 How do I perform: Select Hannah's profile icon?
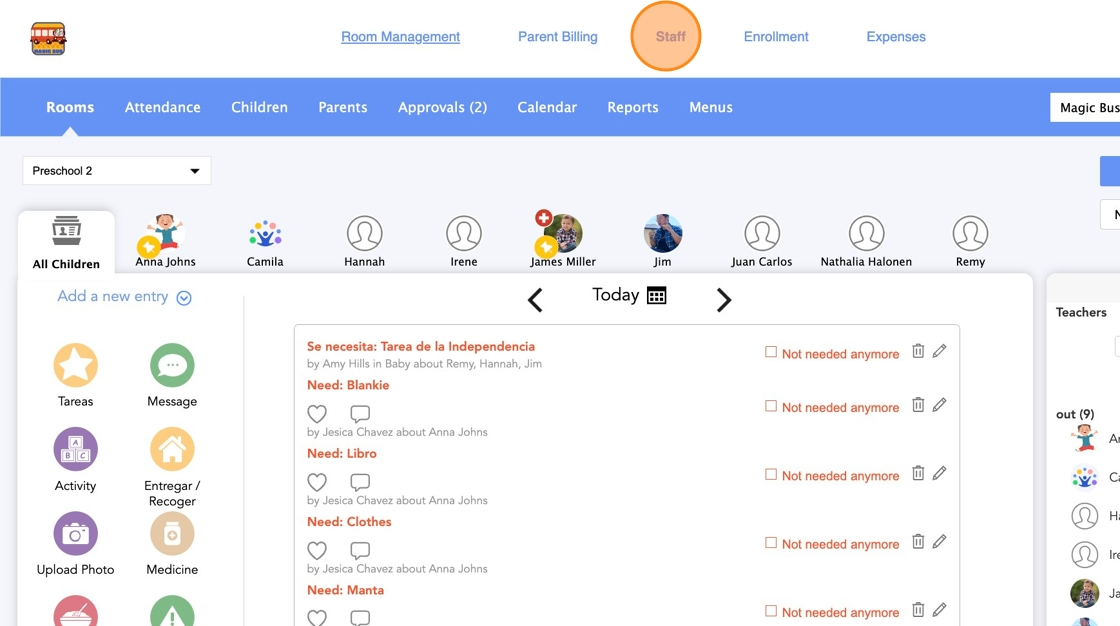[364, 234]
